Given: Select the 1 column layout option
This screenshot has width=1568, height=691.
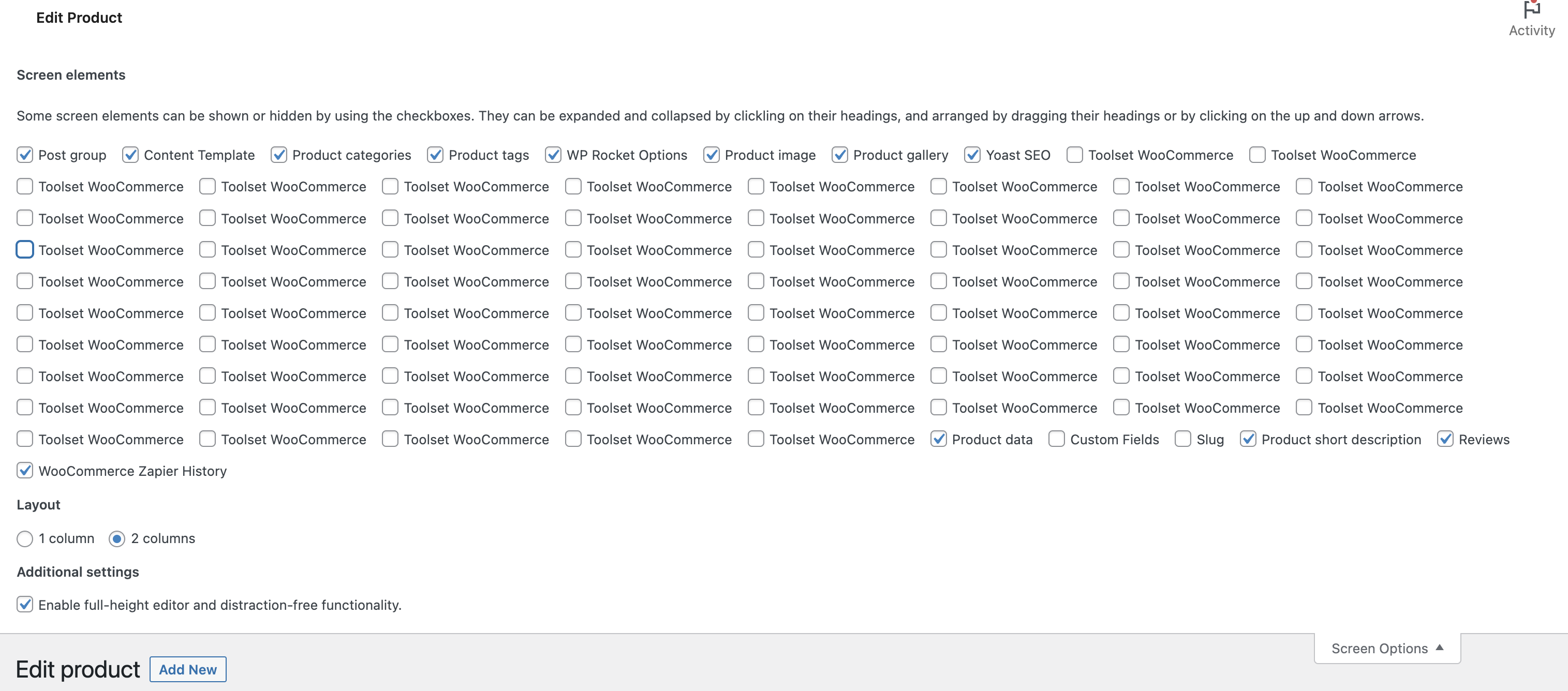Looking at the screenshot, I should [25, 539].
